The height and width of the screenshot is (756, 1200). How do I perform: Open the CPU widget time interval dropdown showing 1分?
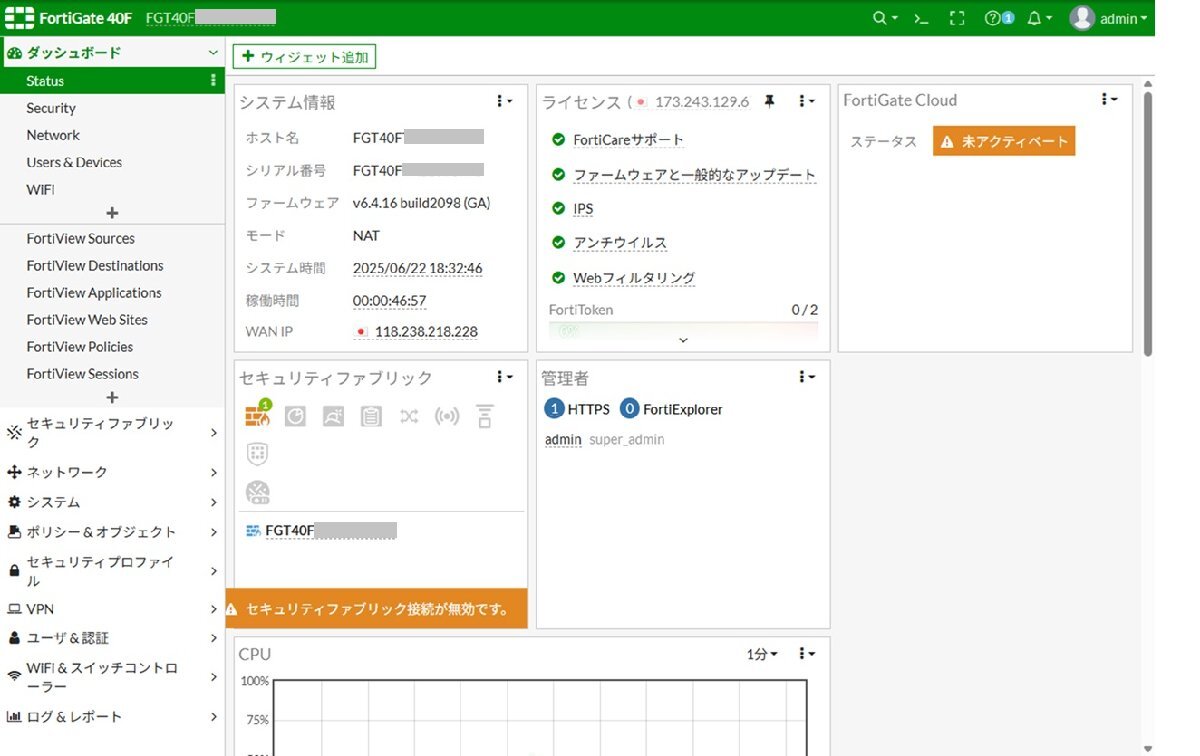pos(762,653)
